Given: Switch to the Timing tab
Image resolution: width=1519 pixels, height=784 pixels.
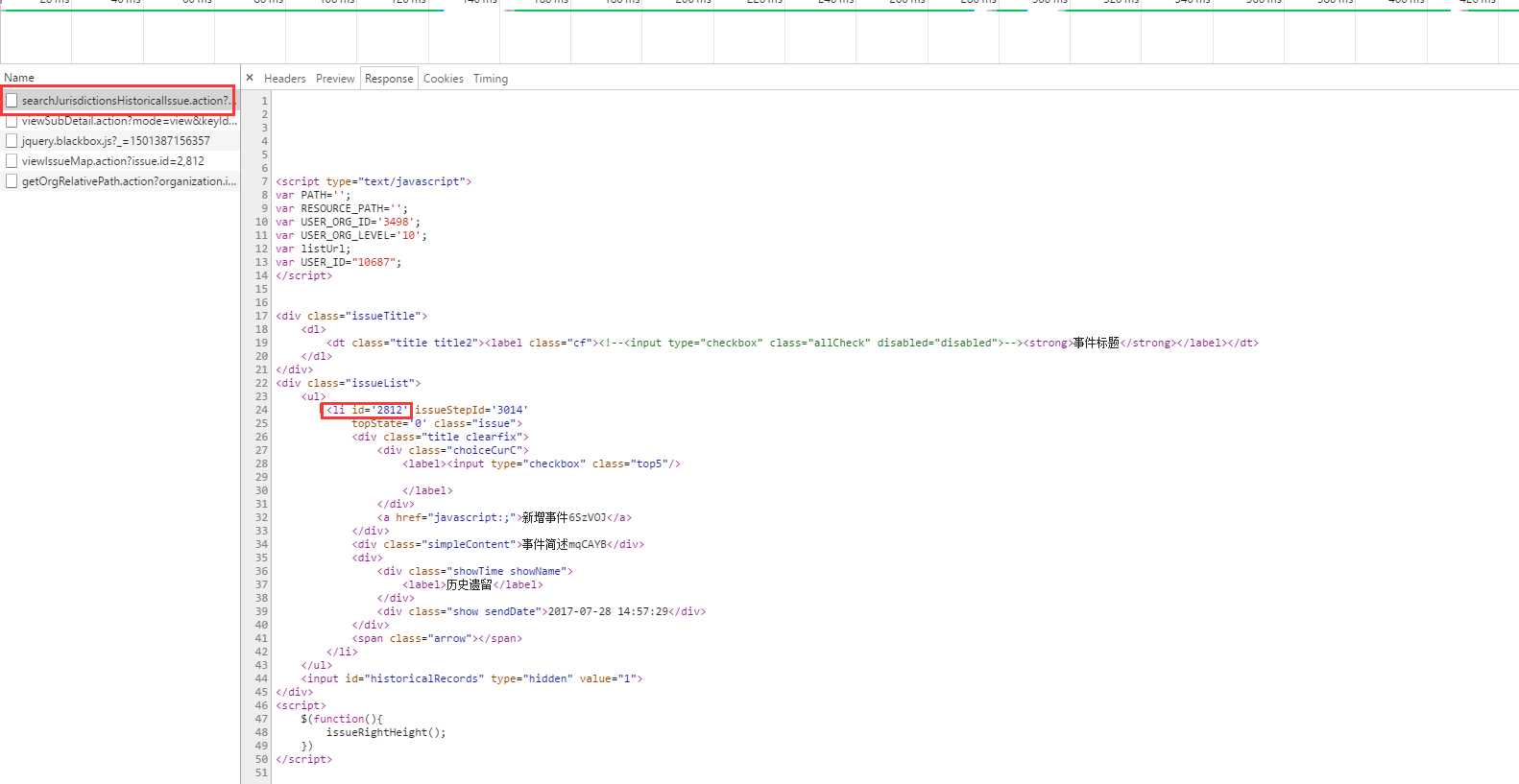Looking at the screenshot, I should coord(491,79).
